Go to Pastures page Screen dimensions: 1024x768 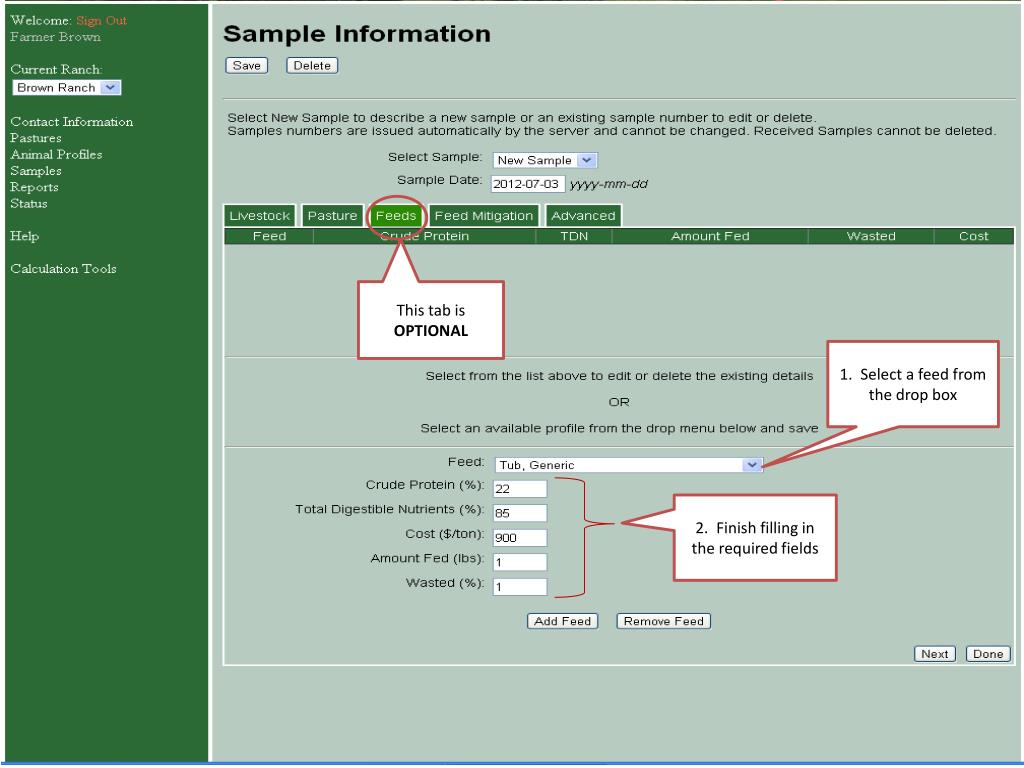tap(36, 138)
